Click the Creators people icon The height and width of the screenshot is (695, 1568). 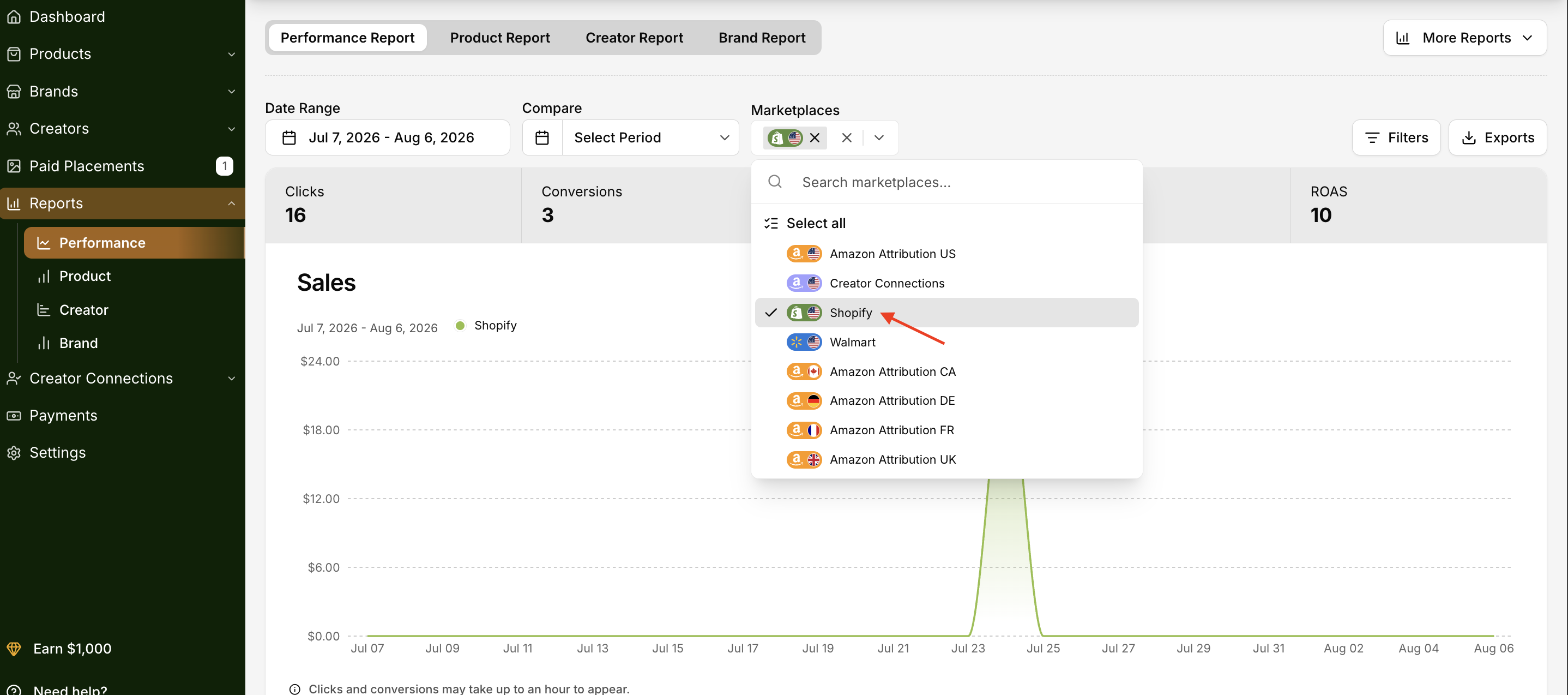pyautogui.click(x=14, y=129)
